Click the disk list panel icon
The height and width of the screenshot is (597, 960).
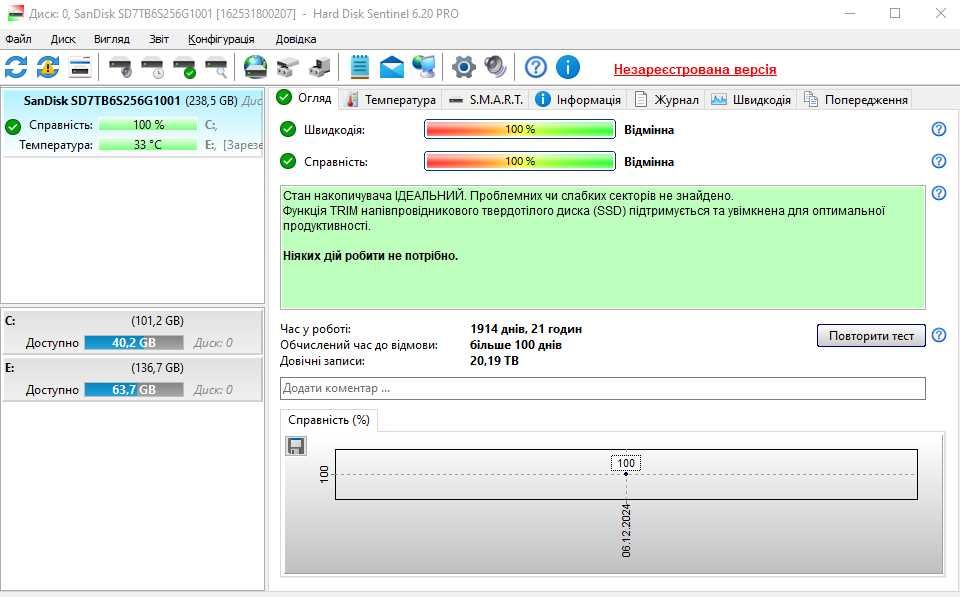click(x=80, y=67)
